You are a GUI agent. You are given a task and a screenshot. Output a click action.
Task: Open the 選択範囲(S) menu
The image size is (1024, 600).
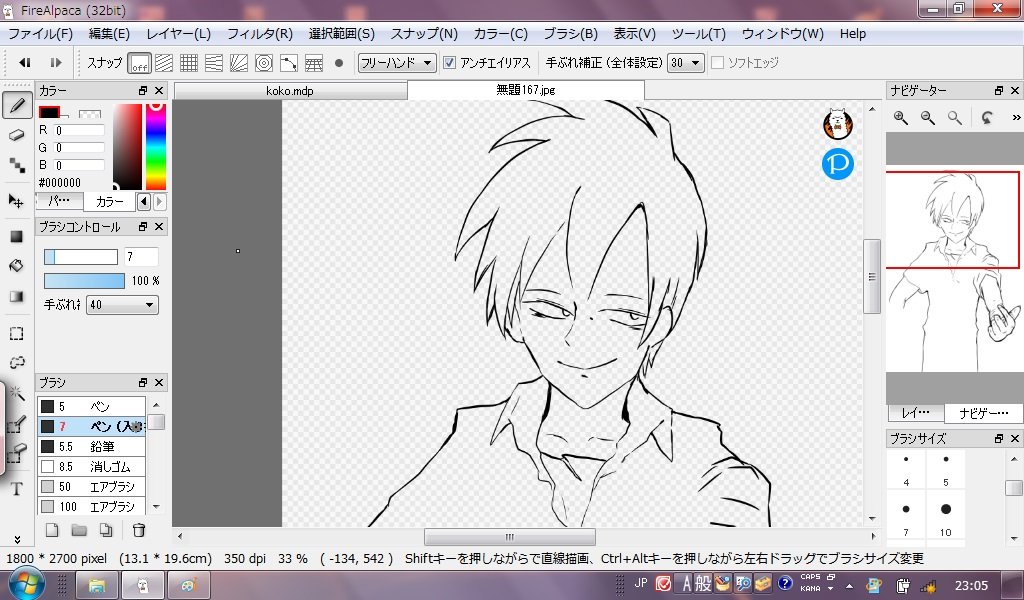pos(342,34)
